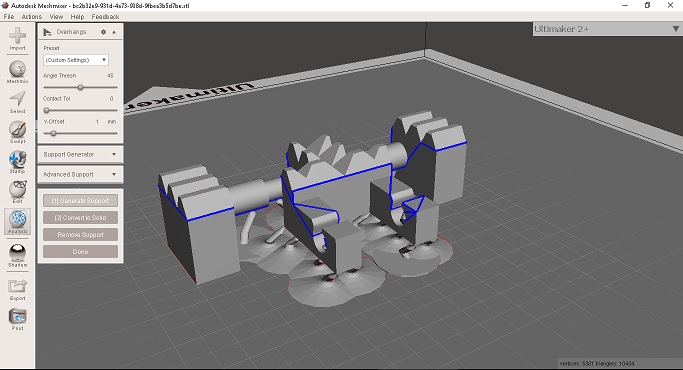Open the Import tool
Image resolution: width=683 pixels, height=370 pixels.
point(17,39)
